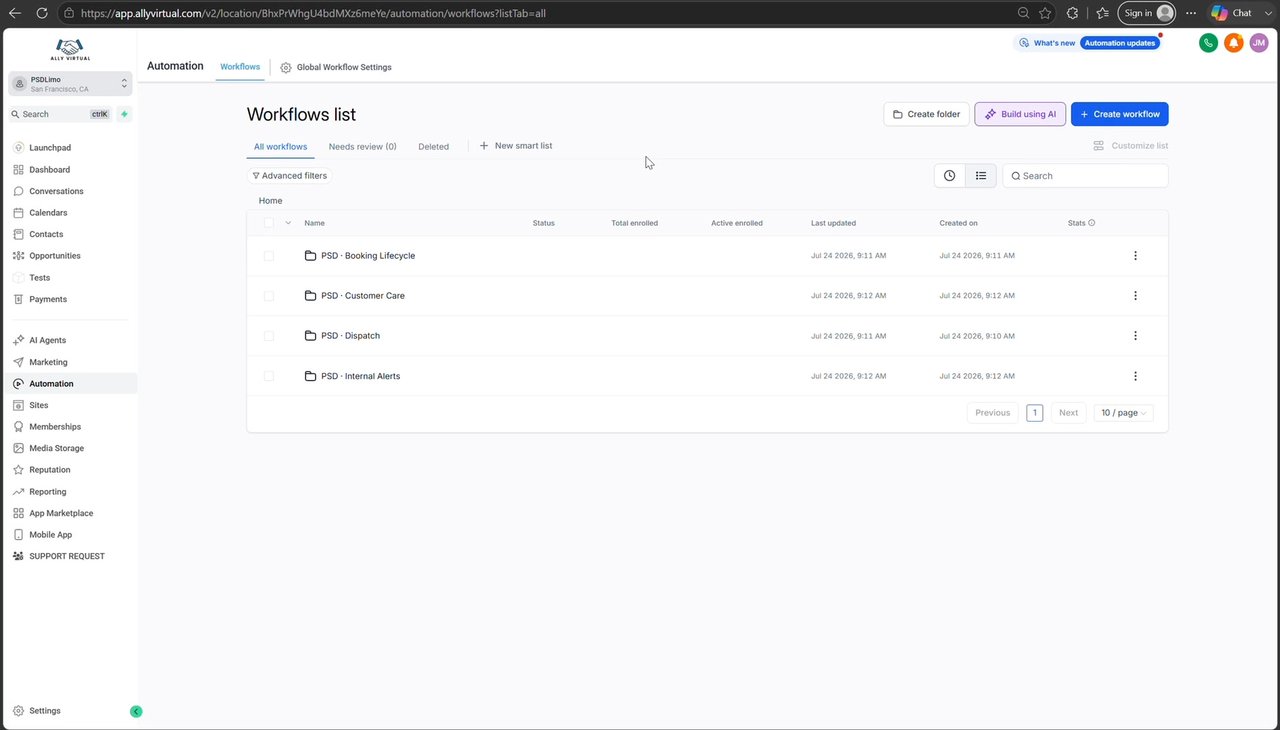Check PSD · Dispatch row checkbox
This screenshot has height=730, width=1280.
269,336
